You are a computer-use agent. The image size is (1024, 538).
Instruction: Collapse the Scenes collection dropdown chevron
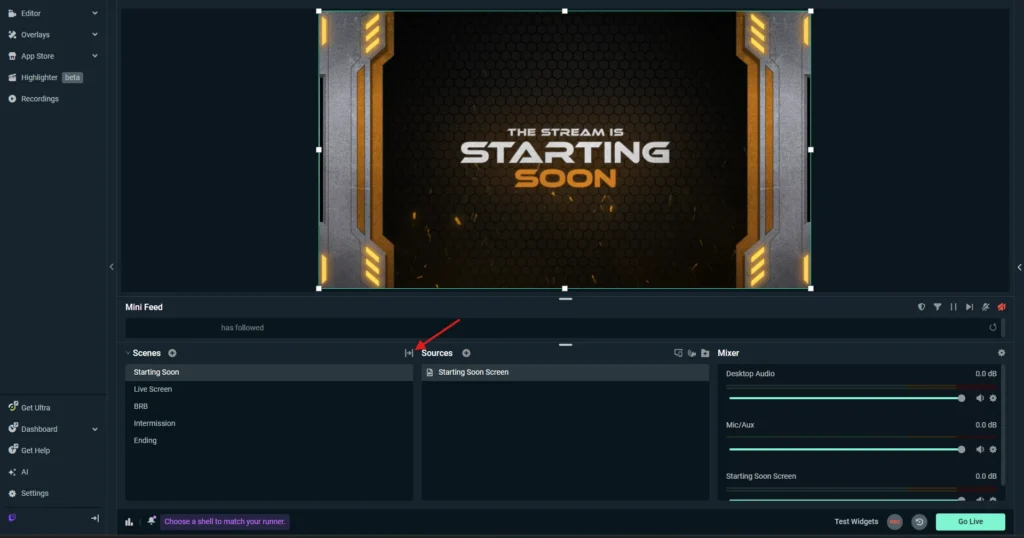(x=127, y=353)
